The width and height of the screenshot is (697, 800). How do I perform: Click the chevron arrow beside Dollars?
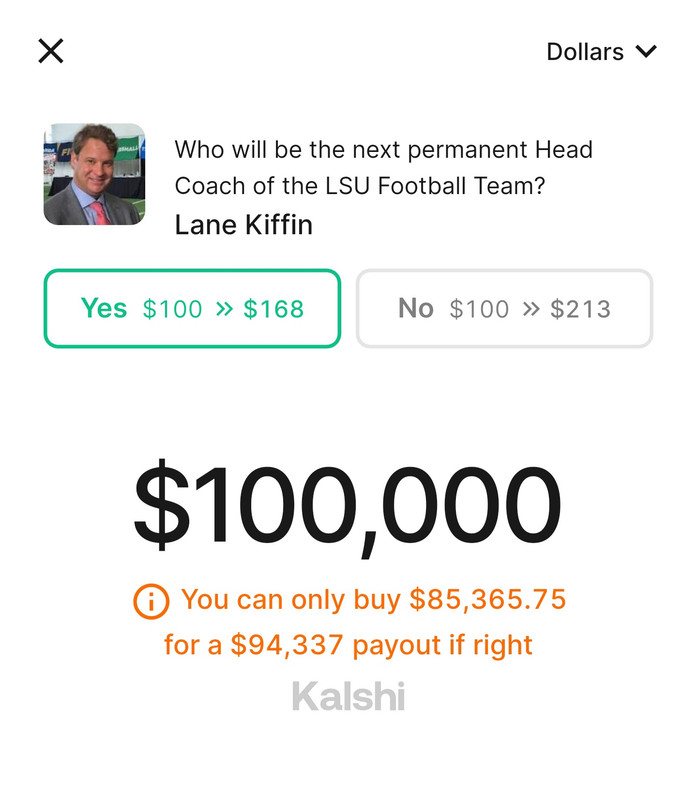(x=646, y=51)
